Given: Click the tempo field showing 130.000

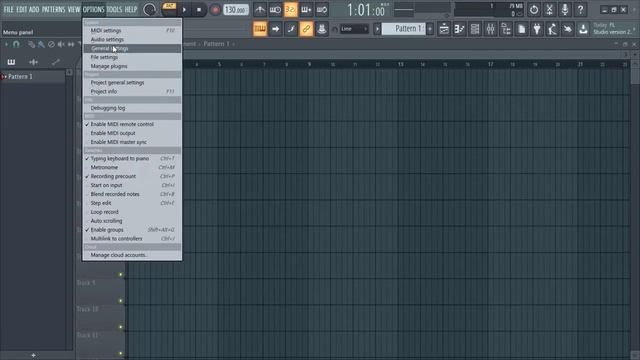Looking at the screenshot, I should click(x=236, y=9).
